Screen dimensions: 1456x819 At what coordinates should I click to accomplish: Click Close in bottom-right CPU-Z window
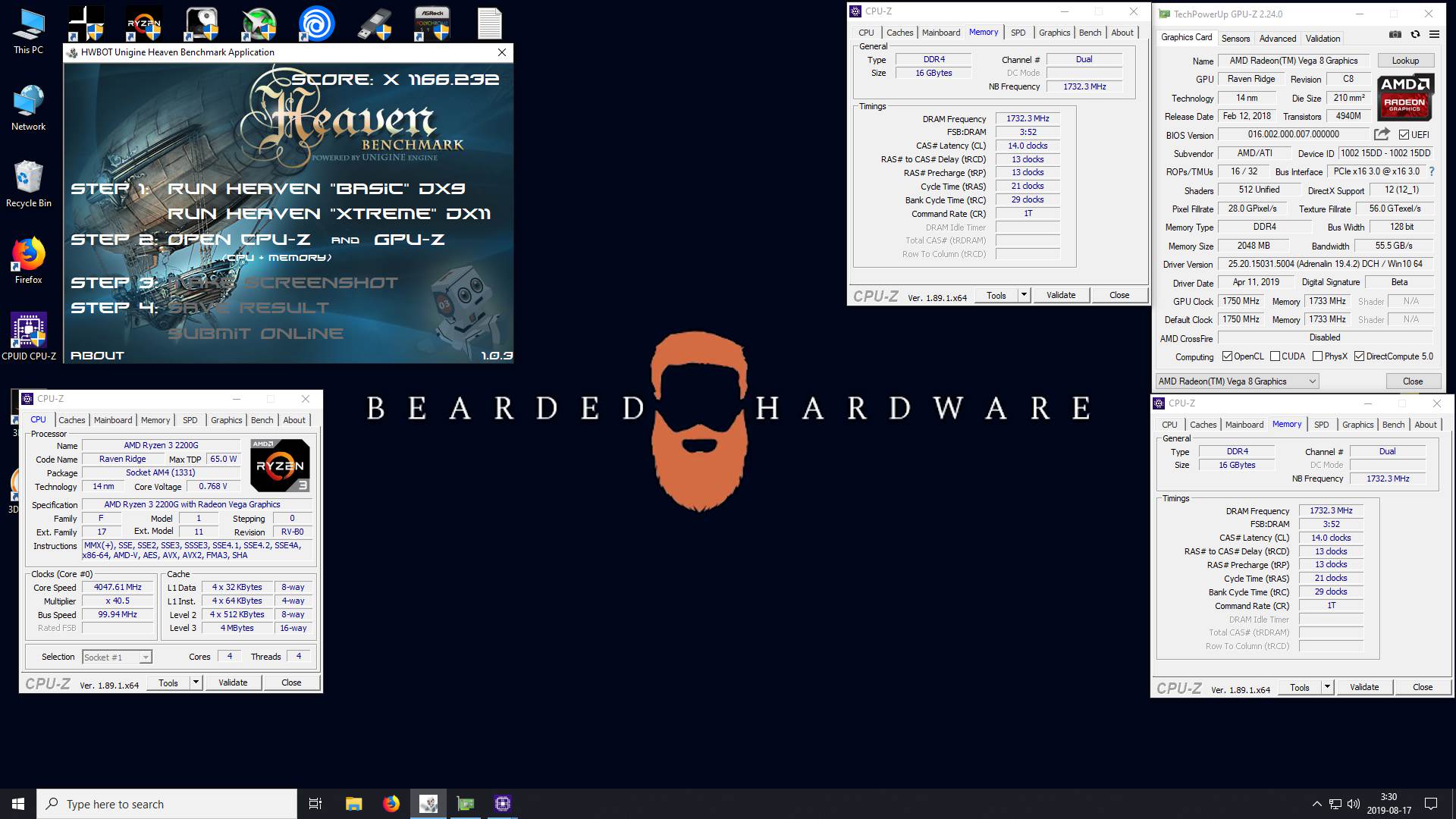tap(1423, 687)
